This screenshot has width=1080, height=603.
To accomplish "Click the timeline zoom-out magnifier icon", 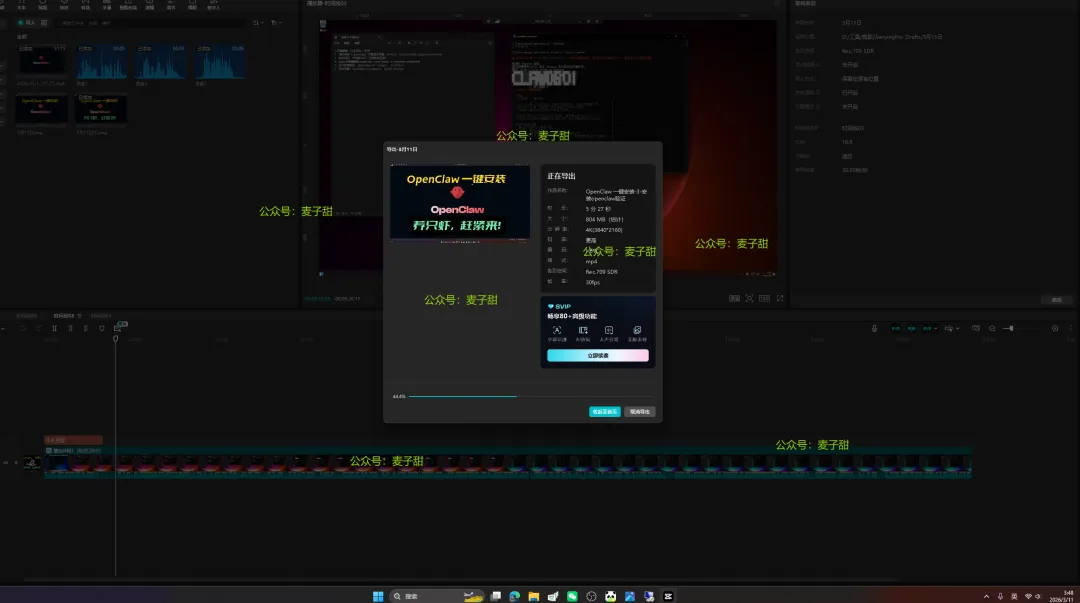I will pyautogui.click(x=992, y=329).
